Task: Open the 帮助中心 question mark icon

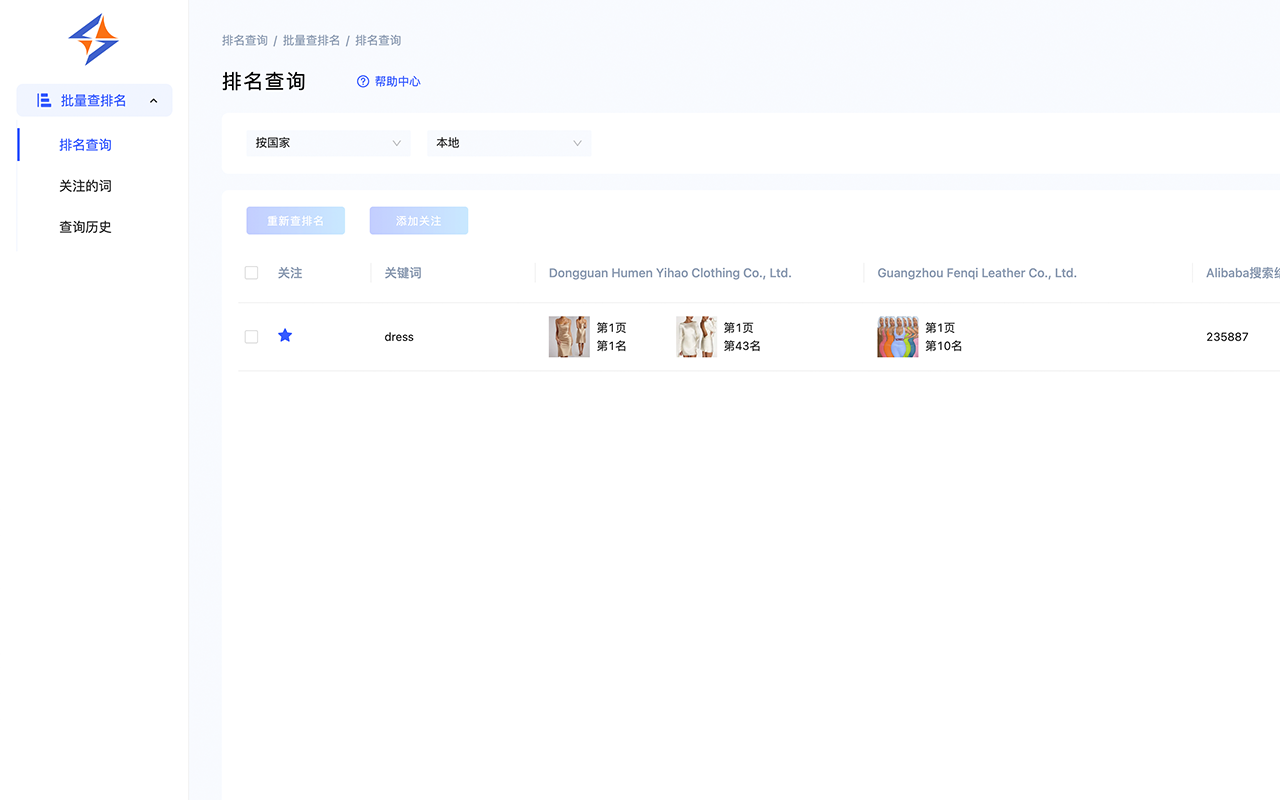Action: pyautogui.click(x=362, y=81)
